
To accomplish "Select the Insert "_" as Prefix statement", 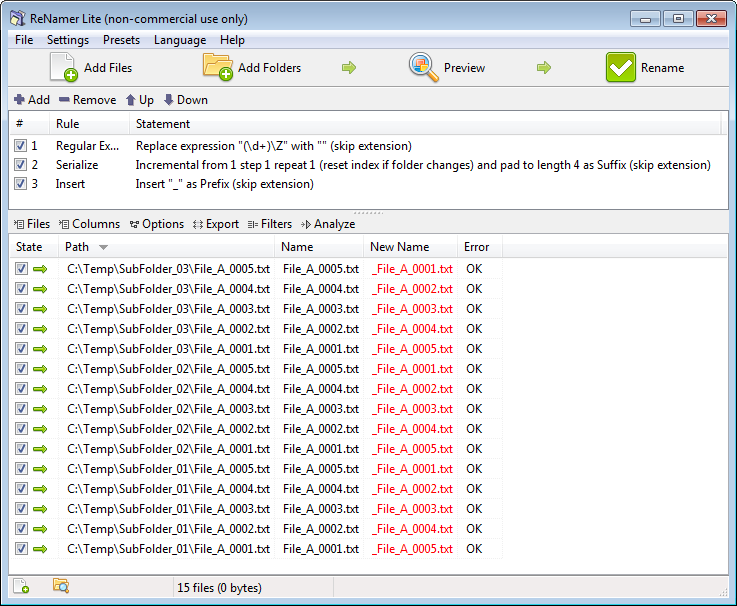I will pos(225,184).
